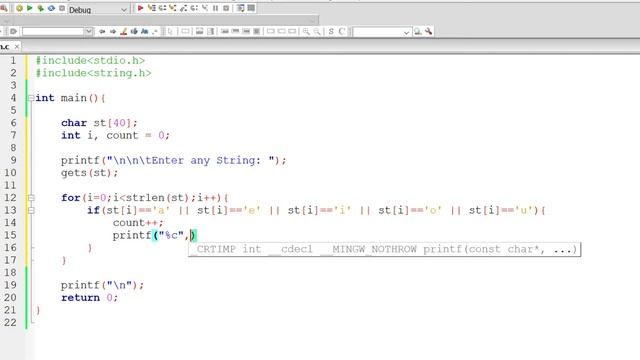The height and width of the screenshot is (360, 640).
Task: Click the find icon at toolbar's left edge
Action: point(3,8)
